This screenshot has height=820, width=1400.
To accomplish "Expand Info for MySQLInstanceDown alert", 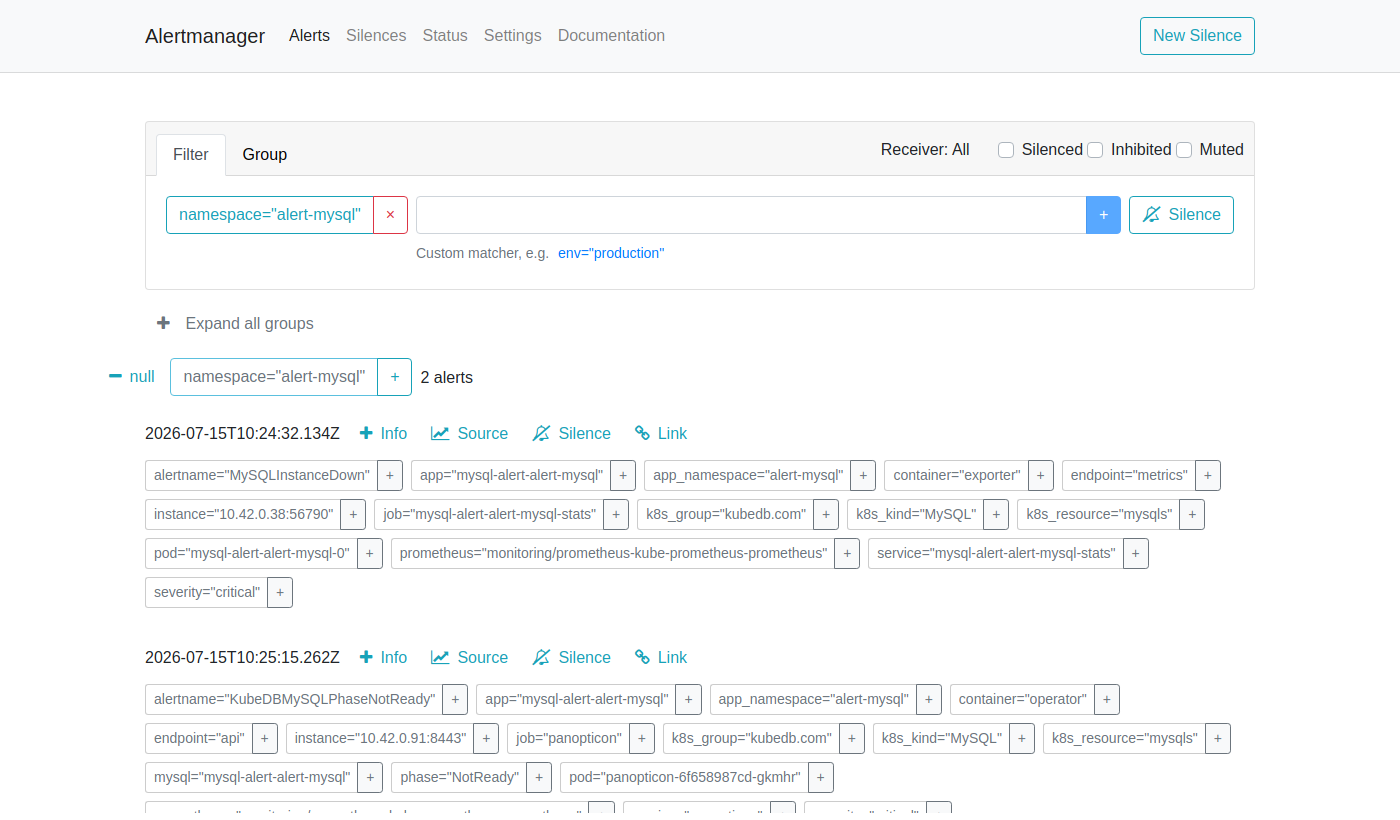I will point(383,433).
